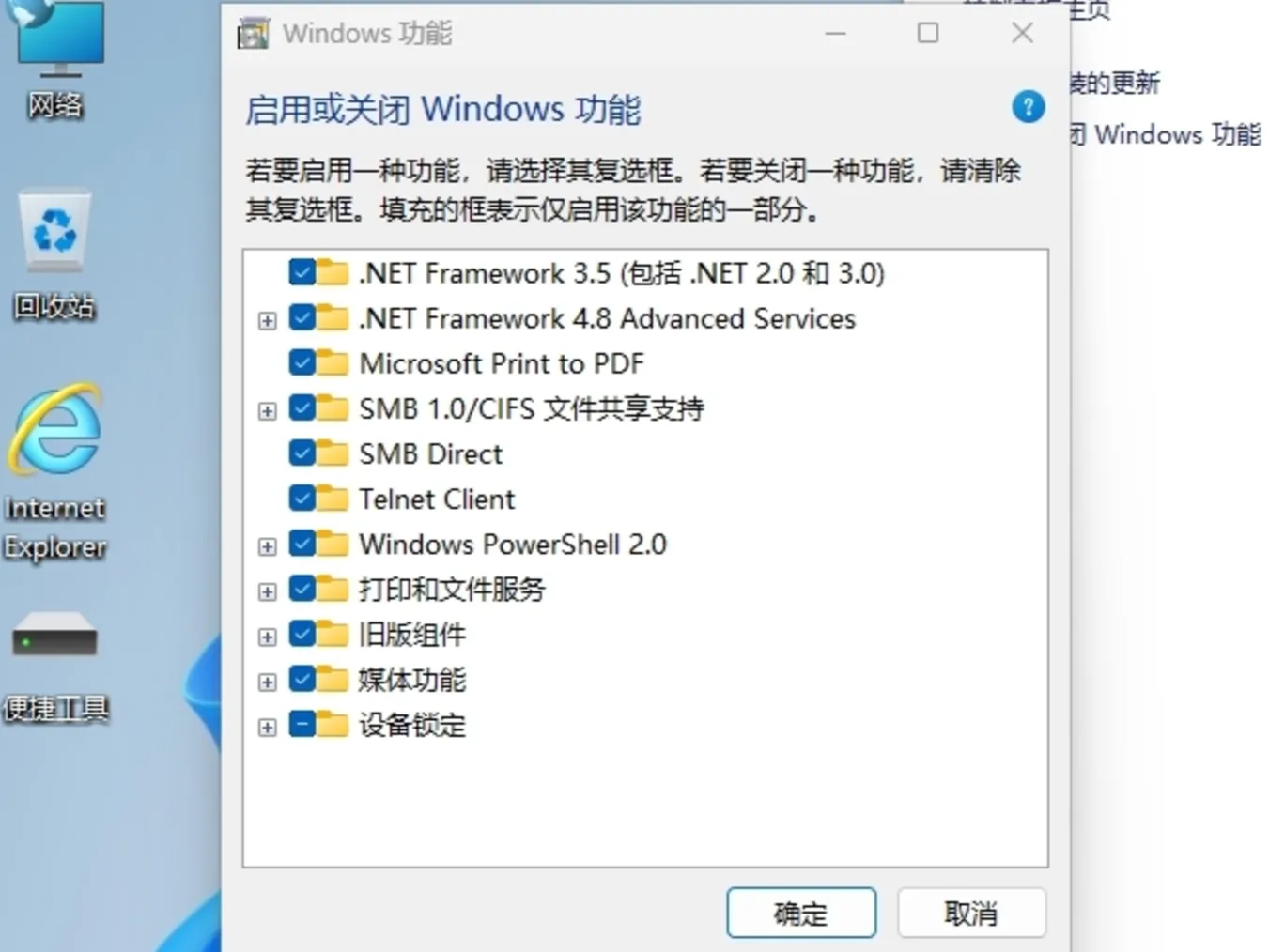Screen dimensions: 1269x952
Task: Fully enable the partially checked 设备锁定 feature
Action: tap(301, 724)
